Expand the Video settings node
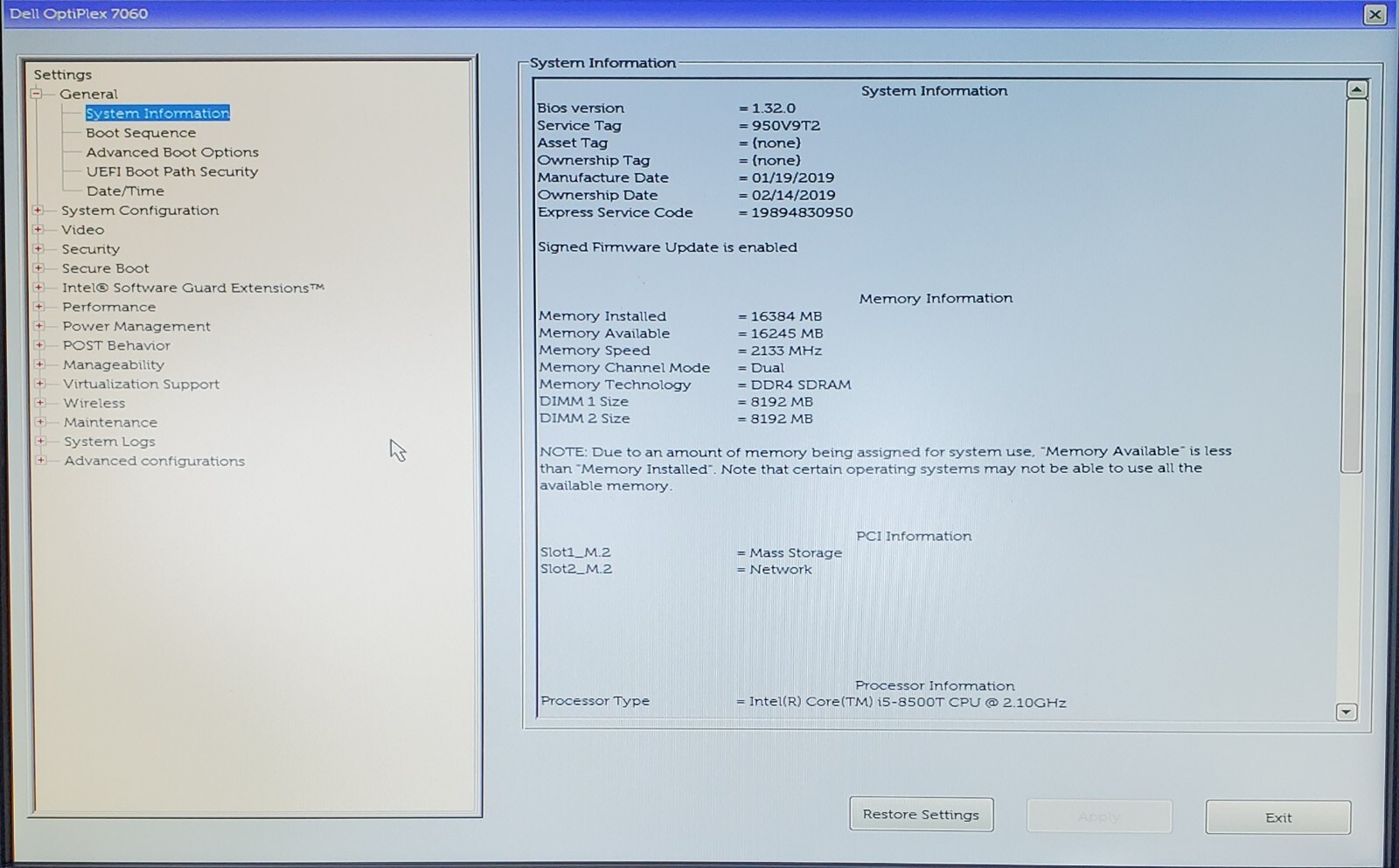This screenshot has height=868, width=1399. [38, 229]
